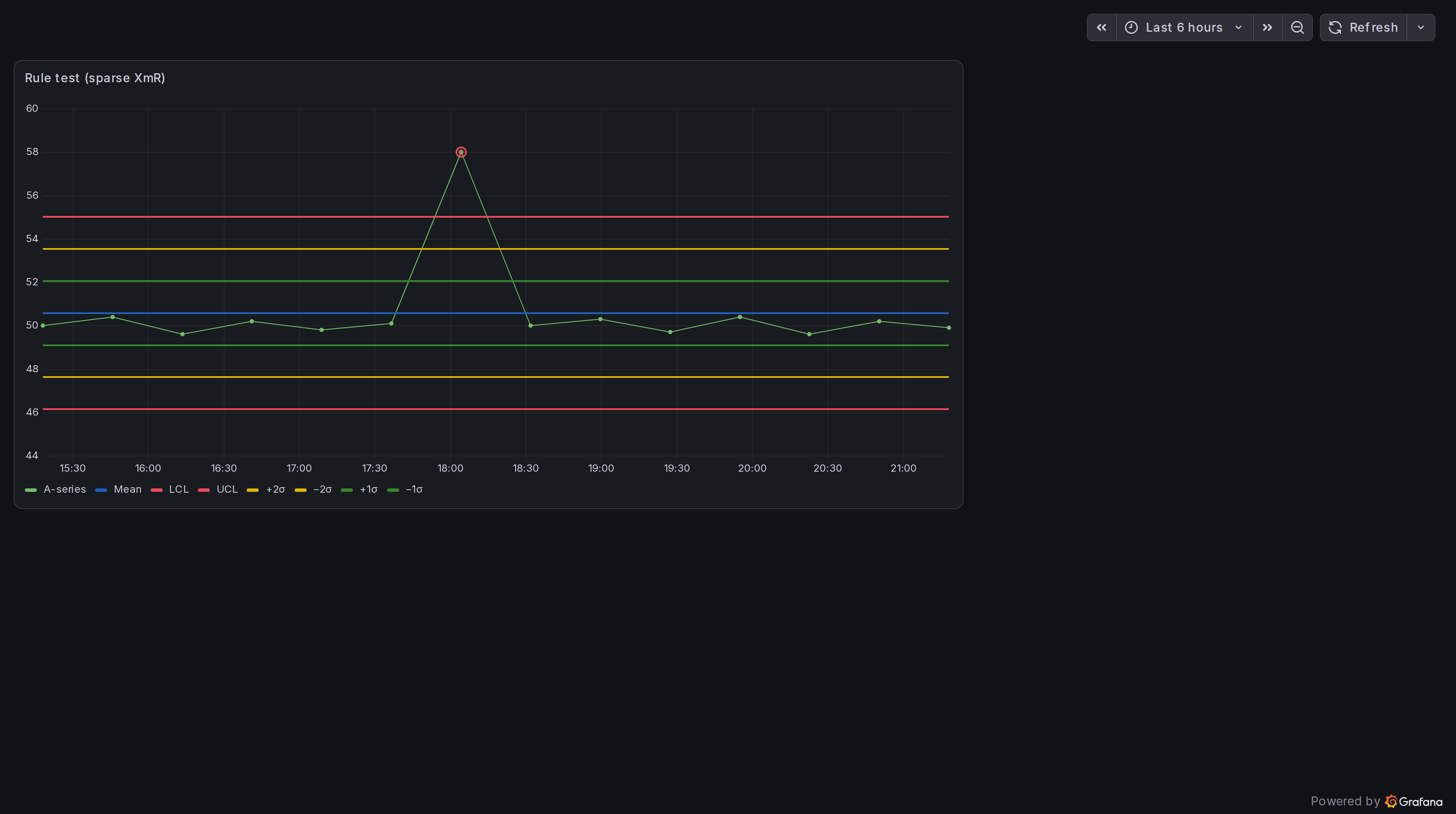The image size is (1456, 814).
Task: Toggle LCL series in the legend
Action: coord(179,490)
